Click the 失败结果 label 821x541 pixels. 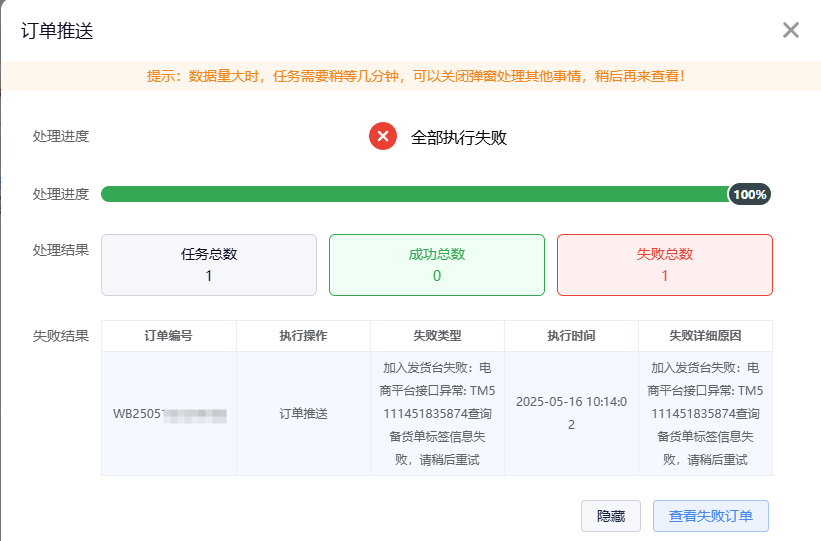pyautogui.click(x=61, y=336)
